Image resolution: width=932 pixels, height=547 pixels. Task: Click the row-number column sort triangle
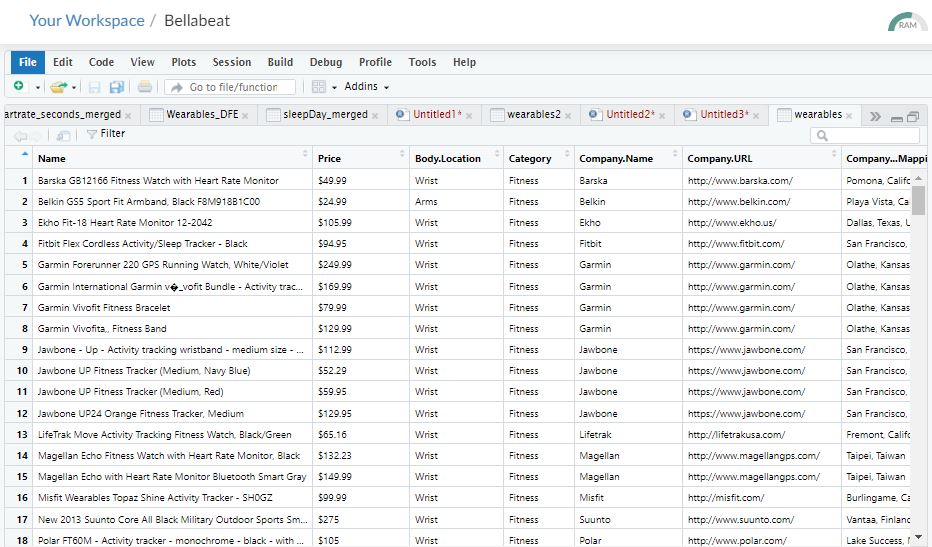pos(24,154)
